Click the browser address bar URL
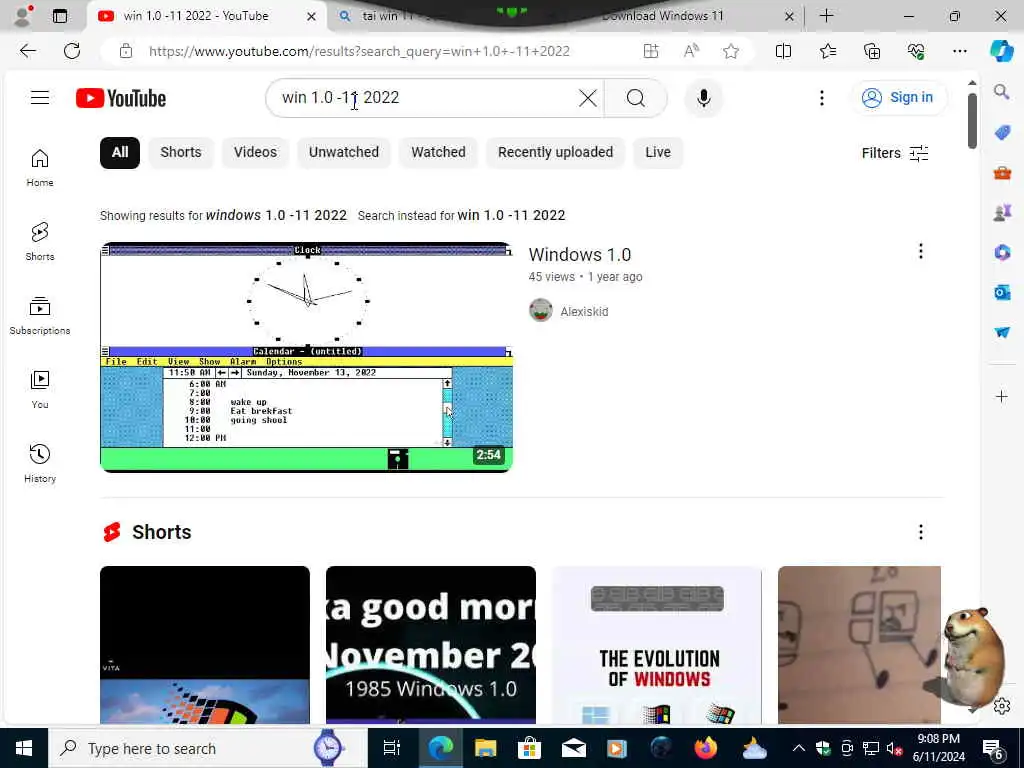This screenshot has height=768, width=1024. 359,51
